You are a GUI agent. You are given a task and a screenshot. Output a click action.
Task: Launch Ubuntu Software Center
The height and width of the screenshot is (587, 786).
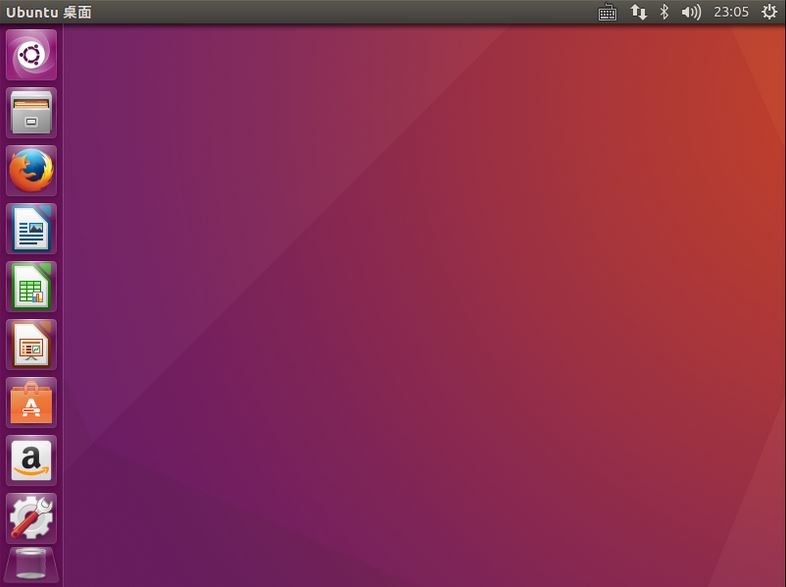[x=31, y=403]
